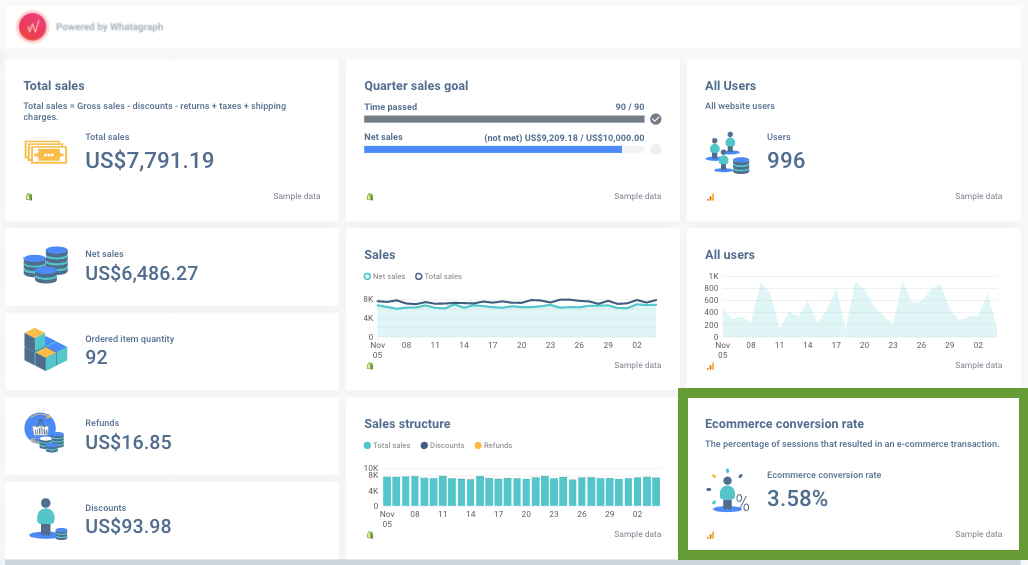Select the 996 users value

[786, 160]
